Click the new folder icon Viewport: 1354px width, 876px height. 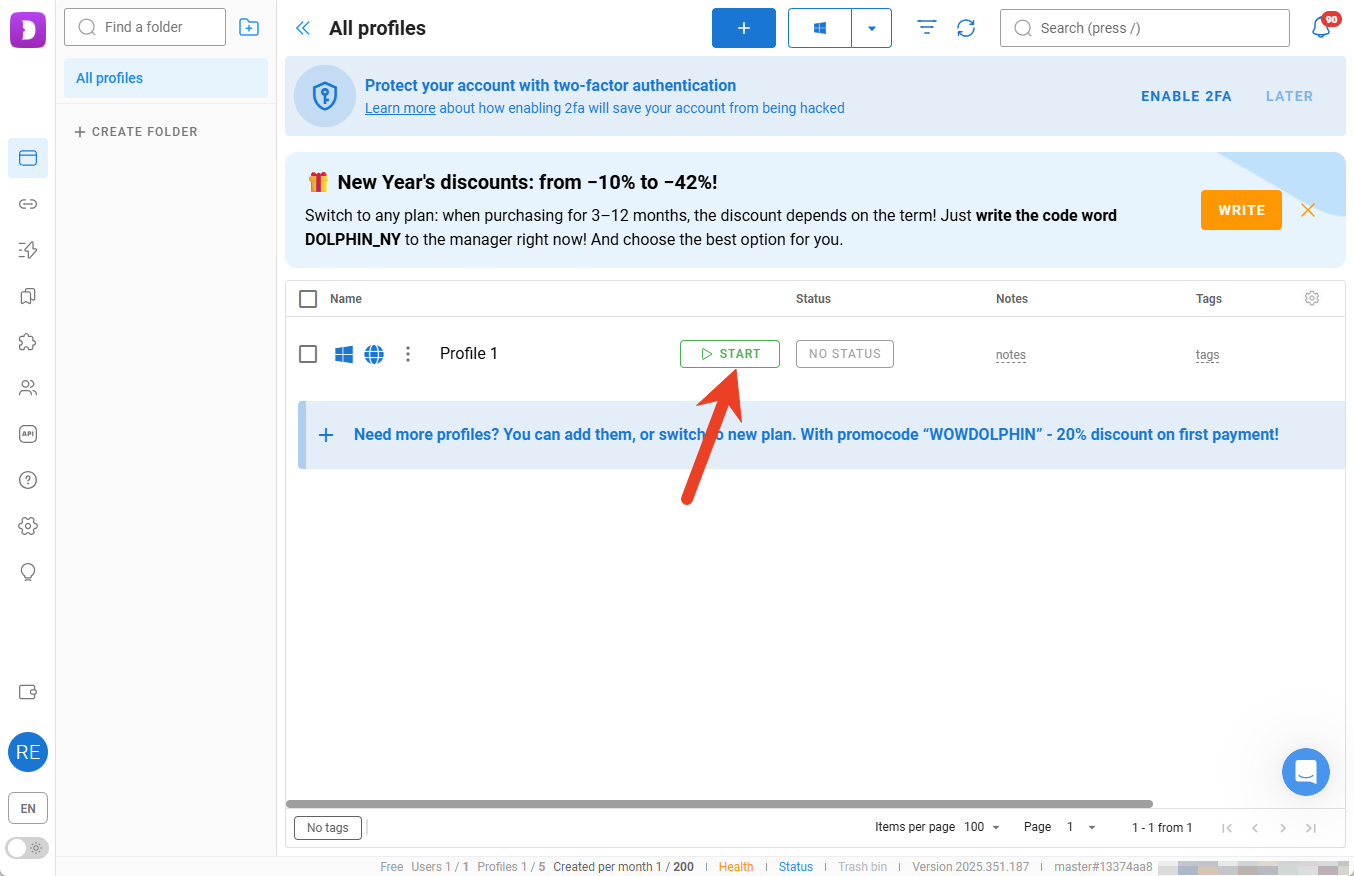(249, 28)
